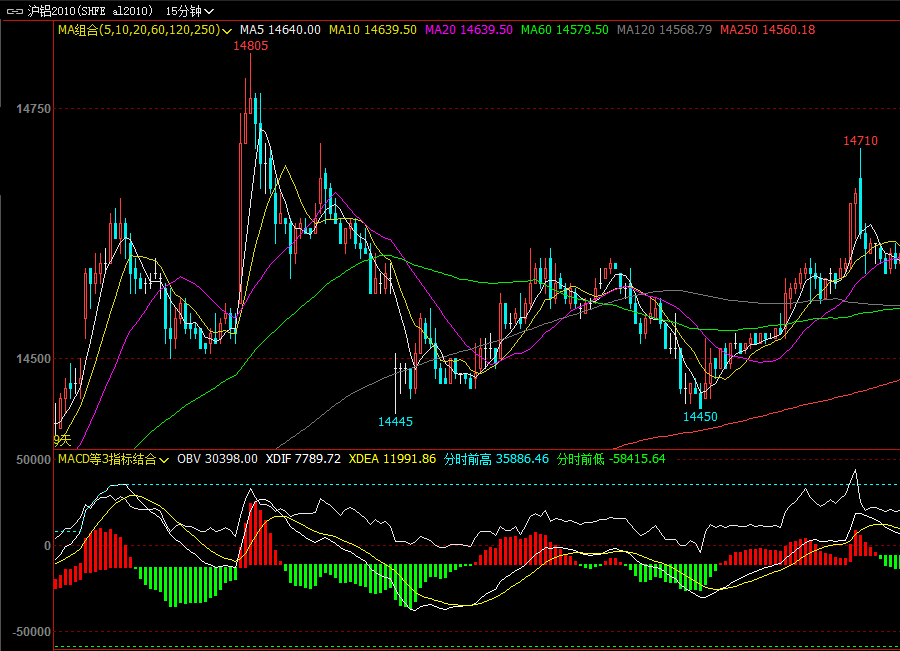Click the chain link icon beside 沪铝2010
The width and height of the screenshot is (900, 651).
click(x=15, y=11)
